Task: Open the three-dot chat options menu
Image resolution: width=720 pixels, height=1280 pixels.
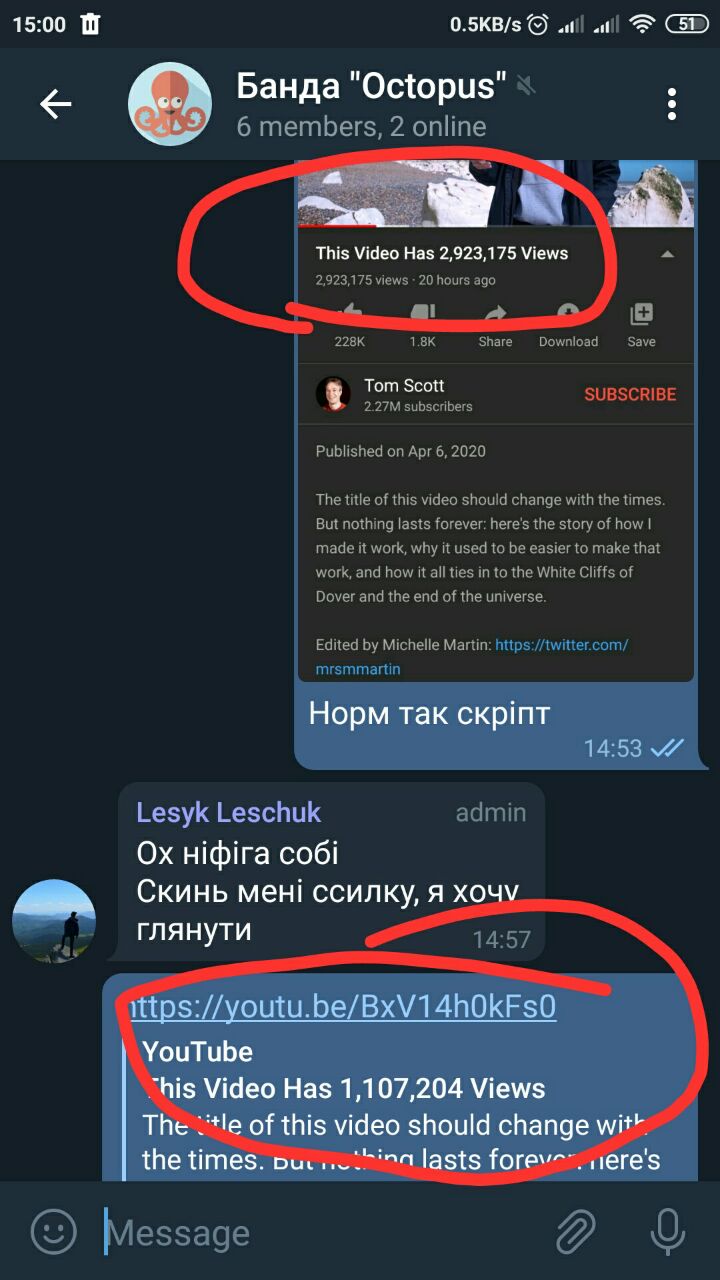Action: (672, 104)
